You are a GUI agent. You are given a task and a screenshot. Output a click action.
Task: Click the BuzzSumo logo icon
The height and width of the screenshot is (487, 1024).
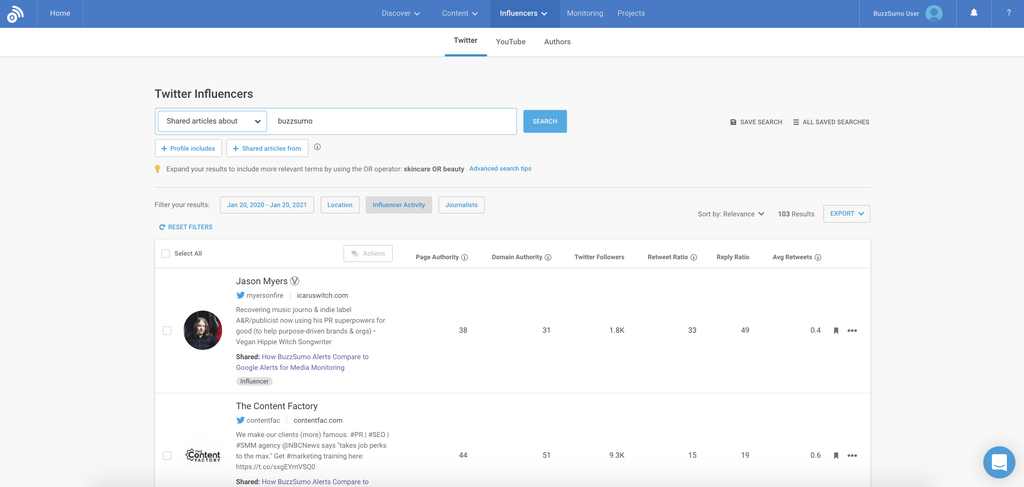tap(15, 14)
